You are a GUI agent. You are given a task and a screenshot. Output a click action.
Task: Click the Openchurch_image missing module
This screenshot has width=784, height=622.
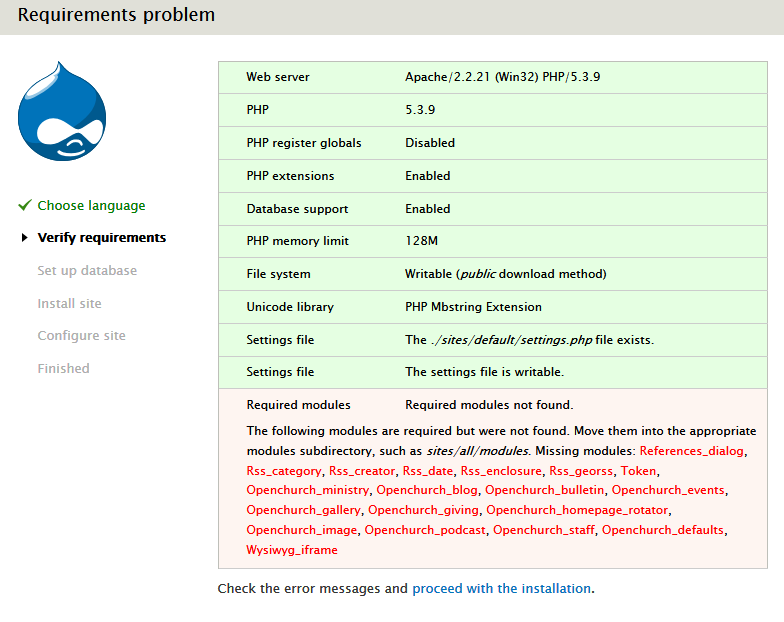click(x=302, y=530)
